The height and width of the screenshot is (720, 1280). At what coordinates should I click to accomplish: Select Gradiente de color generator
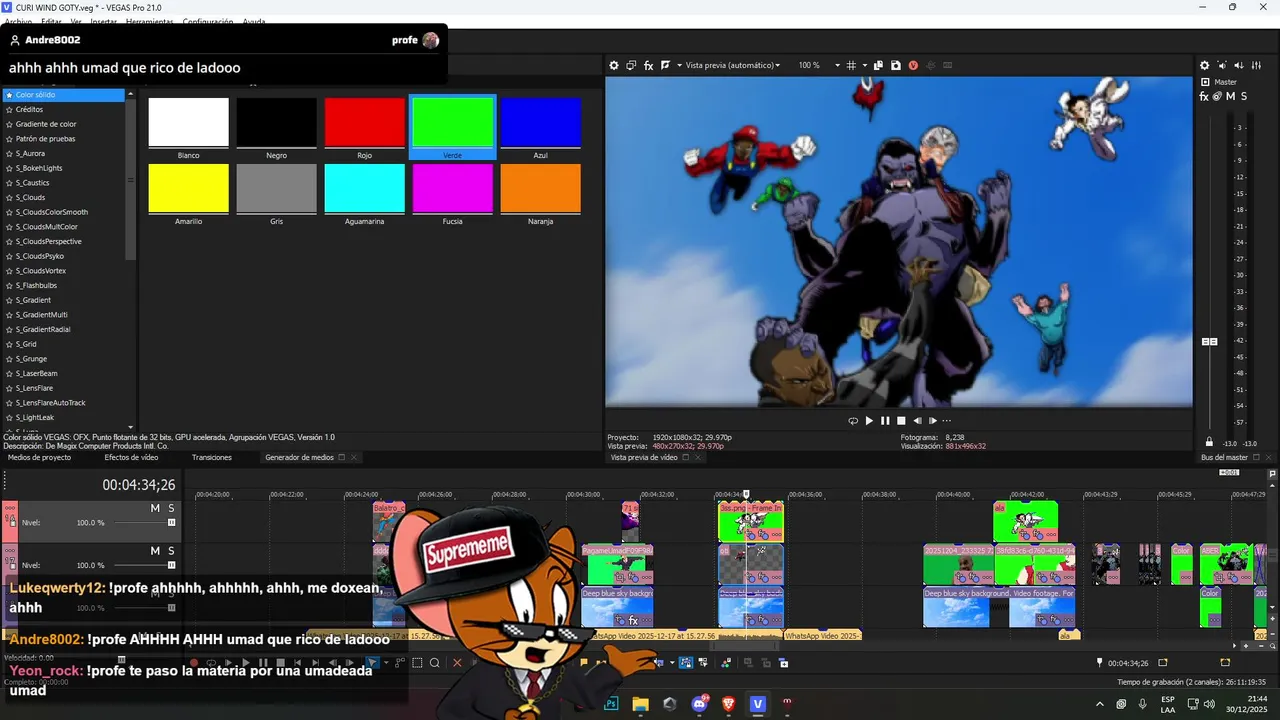tap(46, 124)
